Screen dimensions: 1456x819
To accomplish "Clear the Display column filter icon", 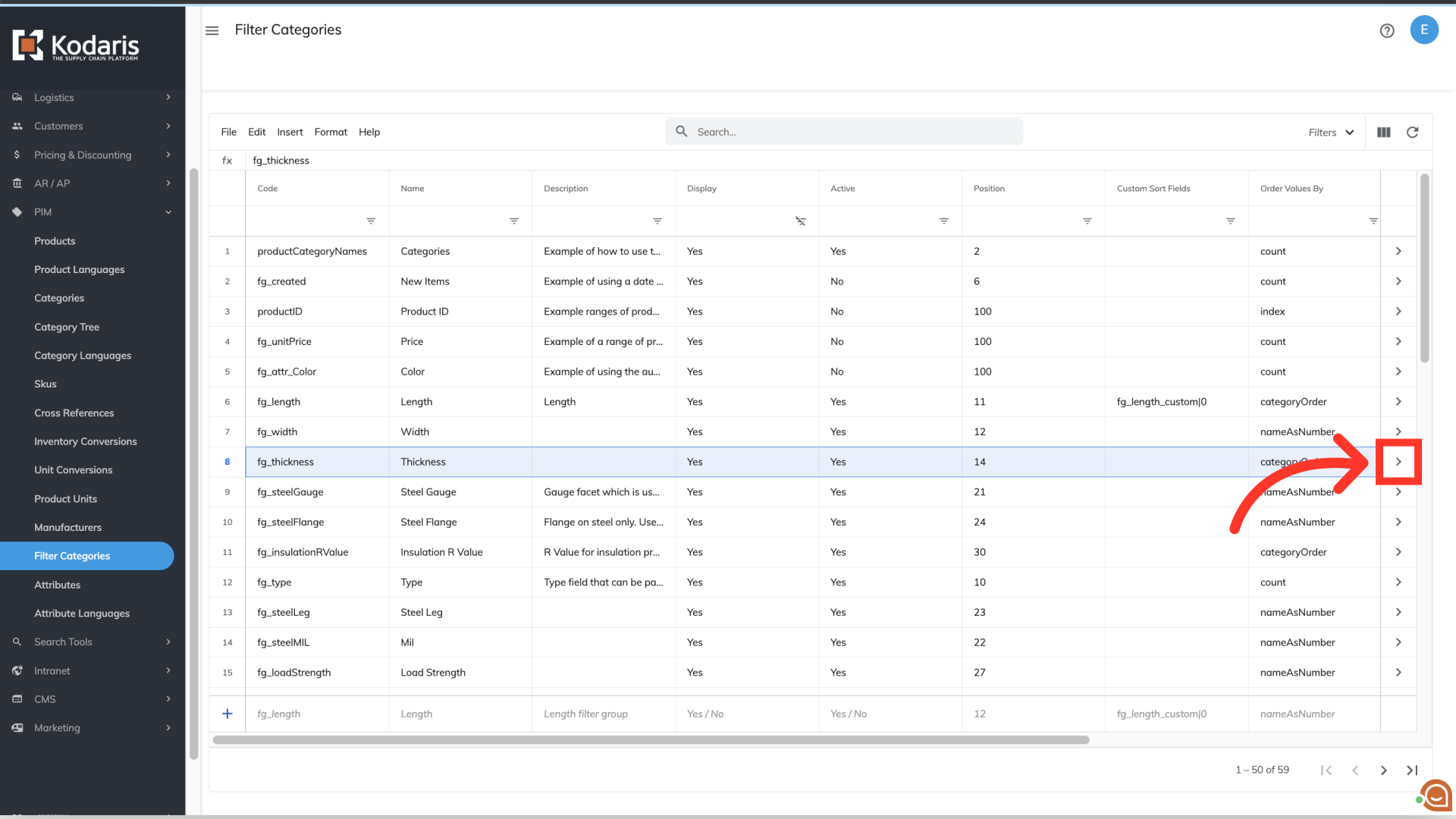I will click(x=800, y=221).
